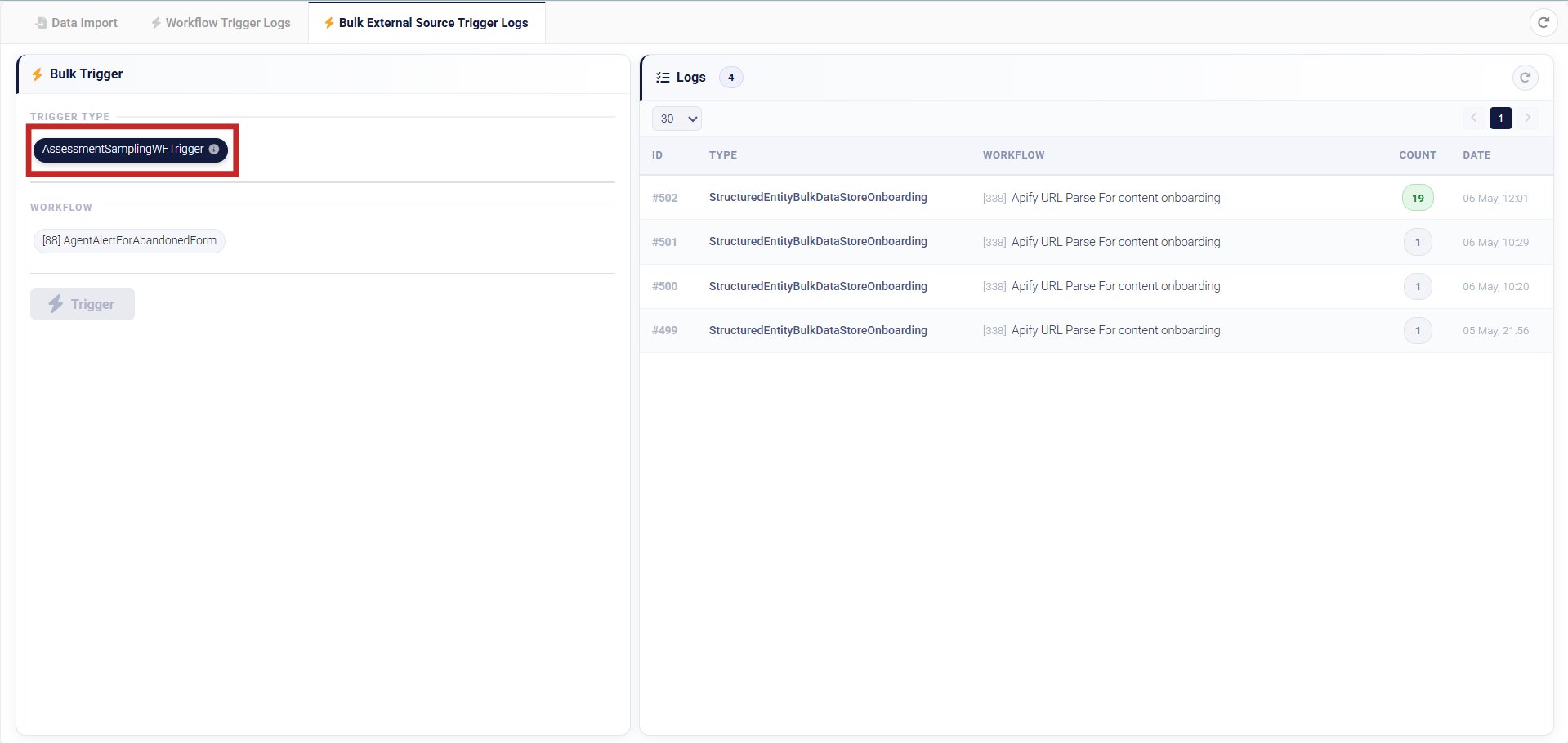Click the WORKFLOW column header
The width and height of the screenshot is (1568, 743).
tap(1013, 155)
